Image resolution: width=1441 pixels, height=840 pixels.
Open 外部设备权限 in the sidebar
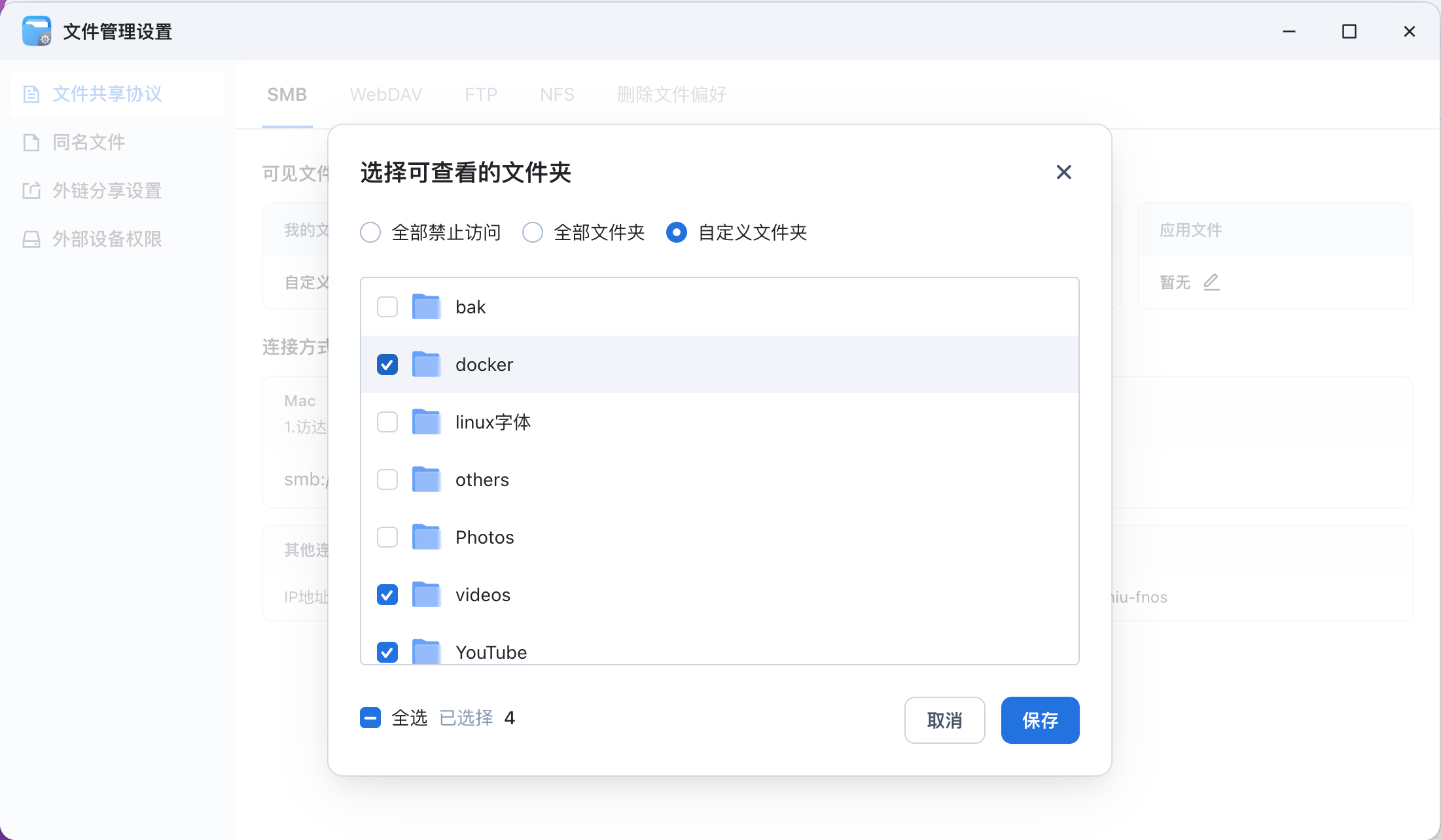pos(118,239)
